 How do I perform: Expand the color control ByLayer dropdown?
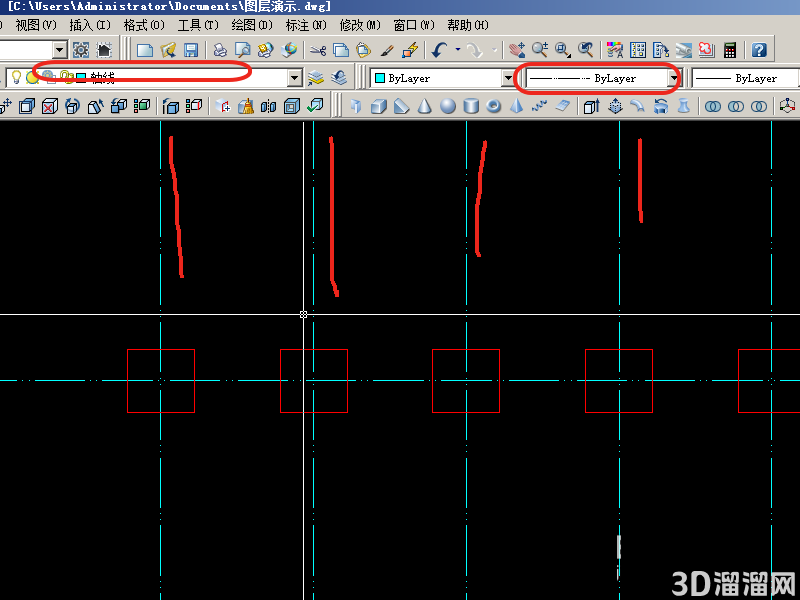pos(508,78)
